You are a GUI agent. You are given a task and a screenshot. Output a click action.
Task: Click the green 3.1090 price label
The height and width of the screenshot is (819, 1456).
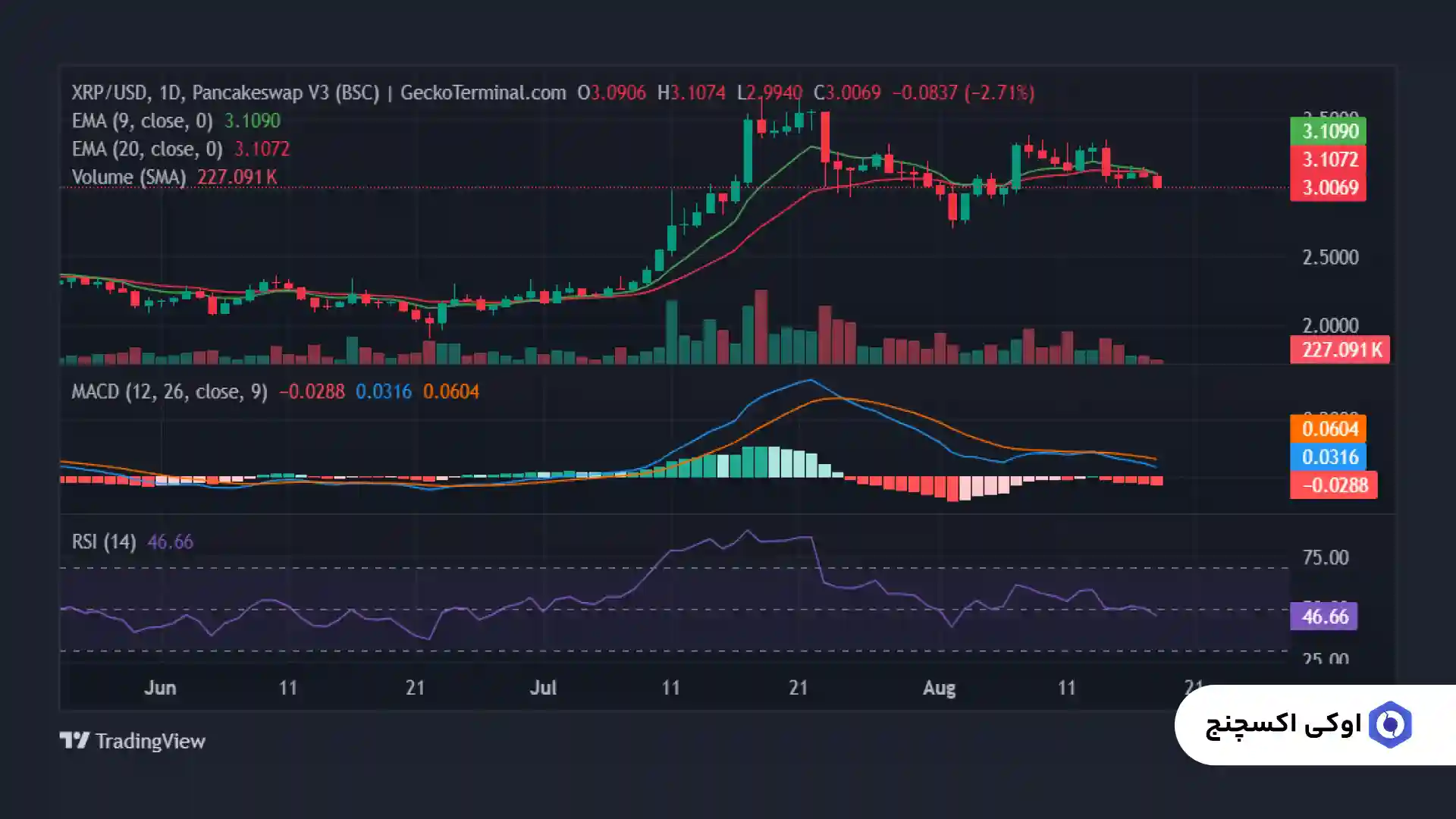click(1329, 131)
